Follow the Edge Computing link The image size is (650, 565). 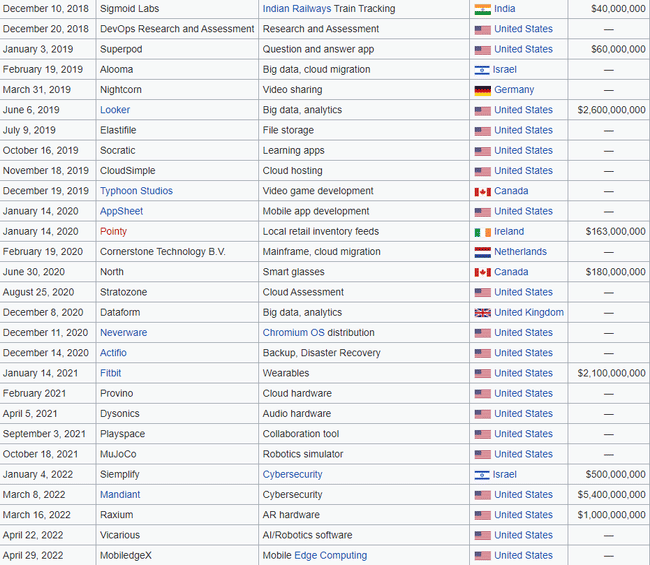[330, 556]
